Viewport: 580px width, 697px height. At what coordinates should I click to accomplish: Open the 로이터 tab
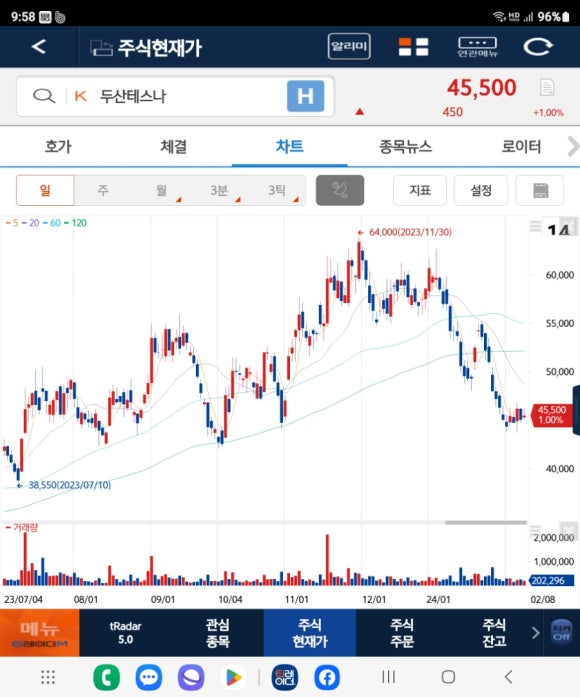point(521,146)
